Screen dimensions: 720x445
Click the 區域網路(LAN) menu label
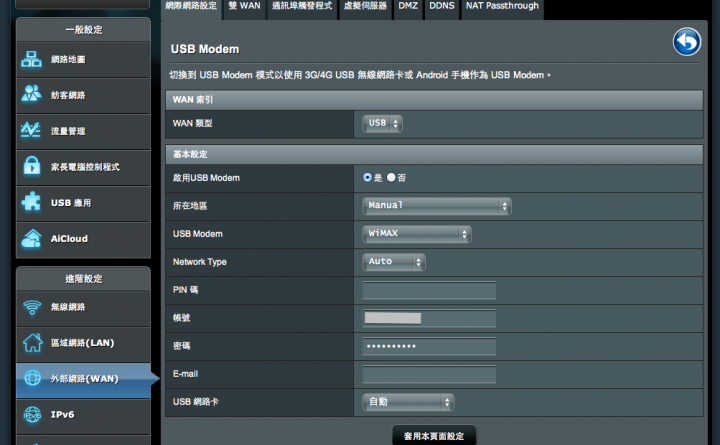(82, 343)
